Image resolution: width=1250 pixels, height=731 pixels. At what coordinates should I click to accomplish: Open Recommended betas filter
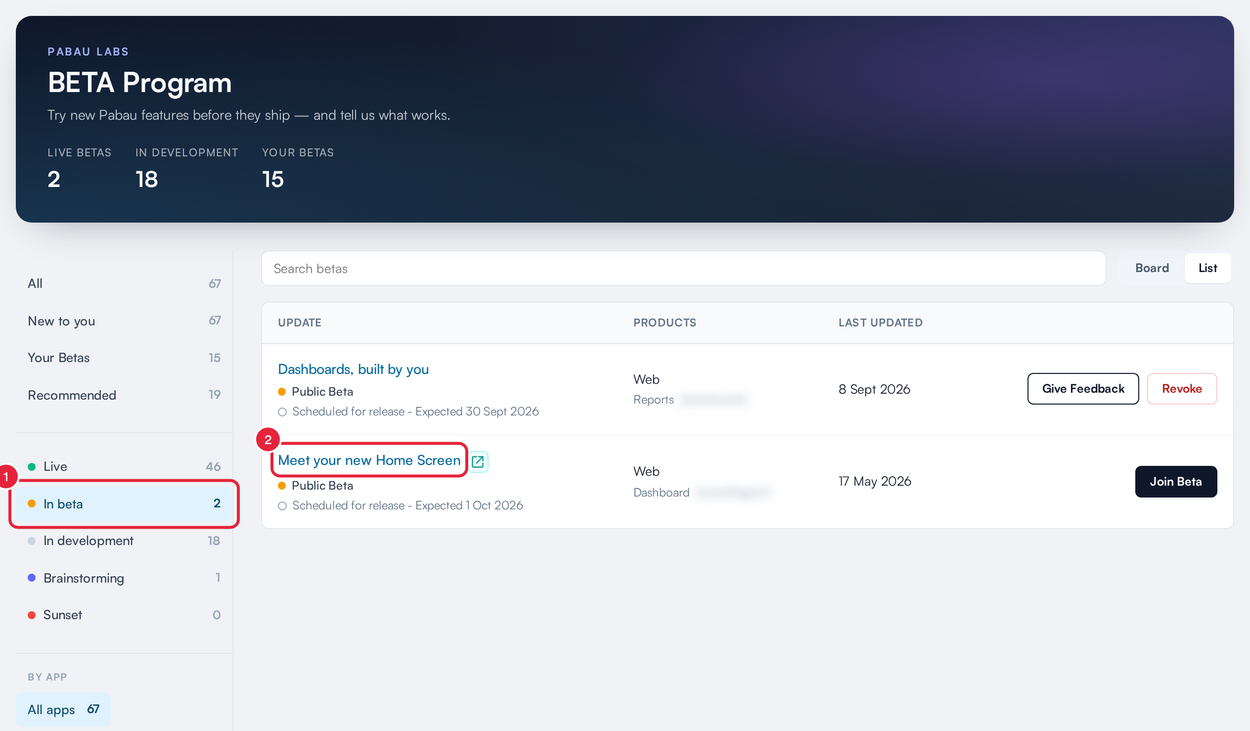coord(124,395)
